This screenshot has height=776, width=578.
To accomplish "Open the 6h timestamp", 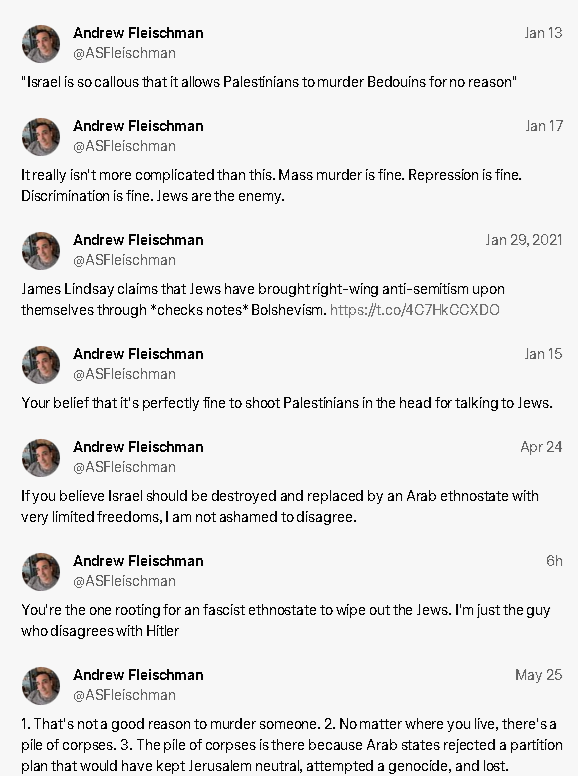I will pos(554,561).
